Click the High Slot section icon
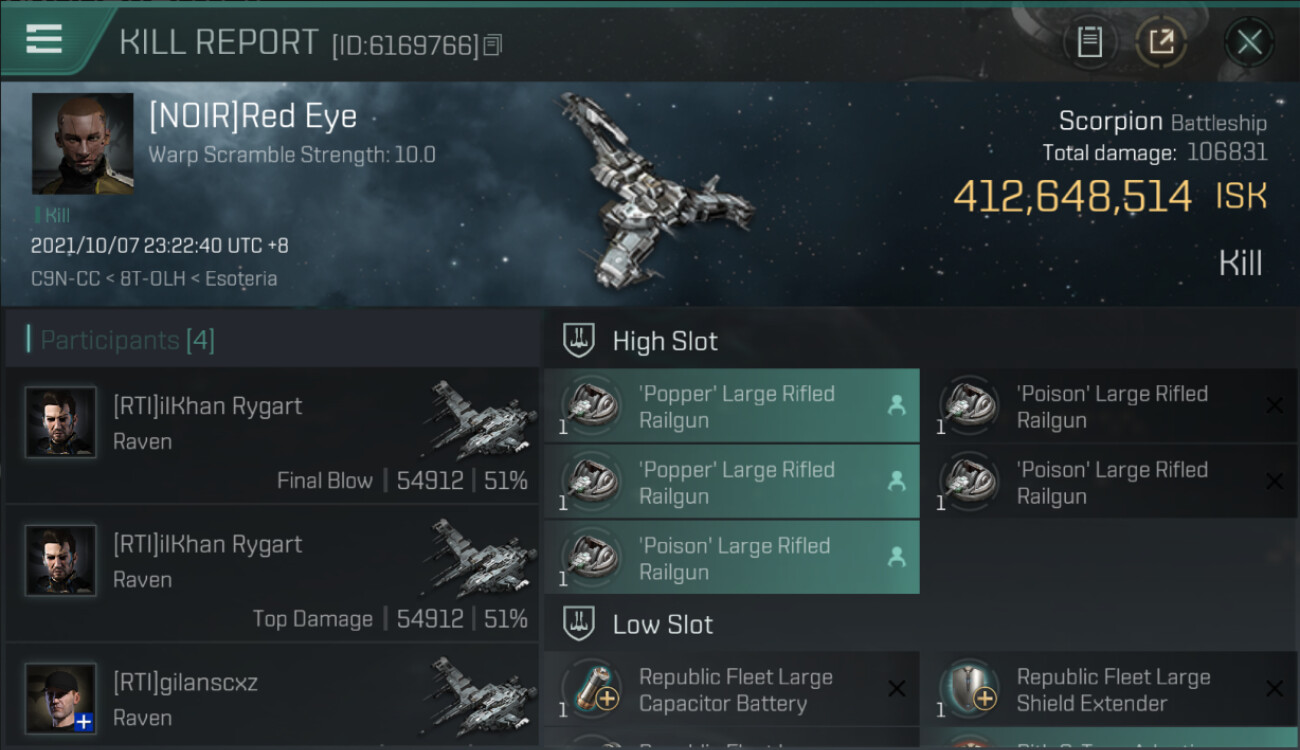 pyautogui.click(x=580, y=341)
